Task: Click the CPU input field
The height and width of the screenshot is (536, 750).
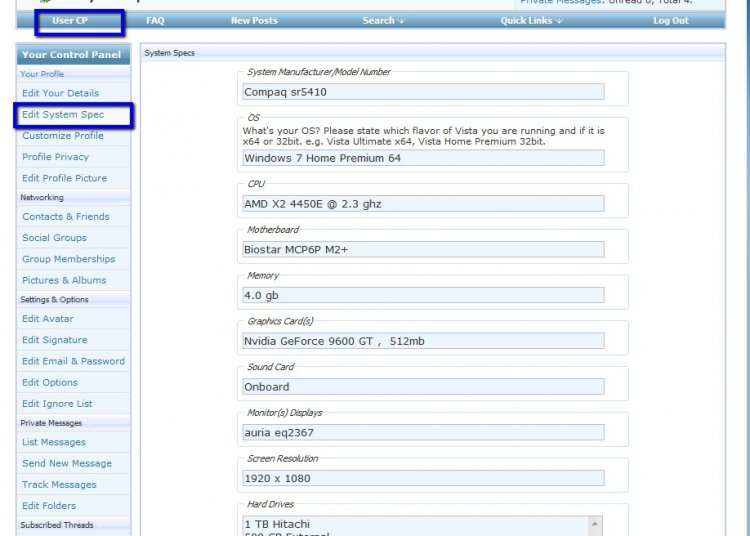Action: pyautogui.click(x=423, y=204)
